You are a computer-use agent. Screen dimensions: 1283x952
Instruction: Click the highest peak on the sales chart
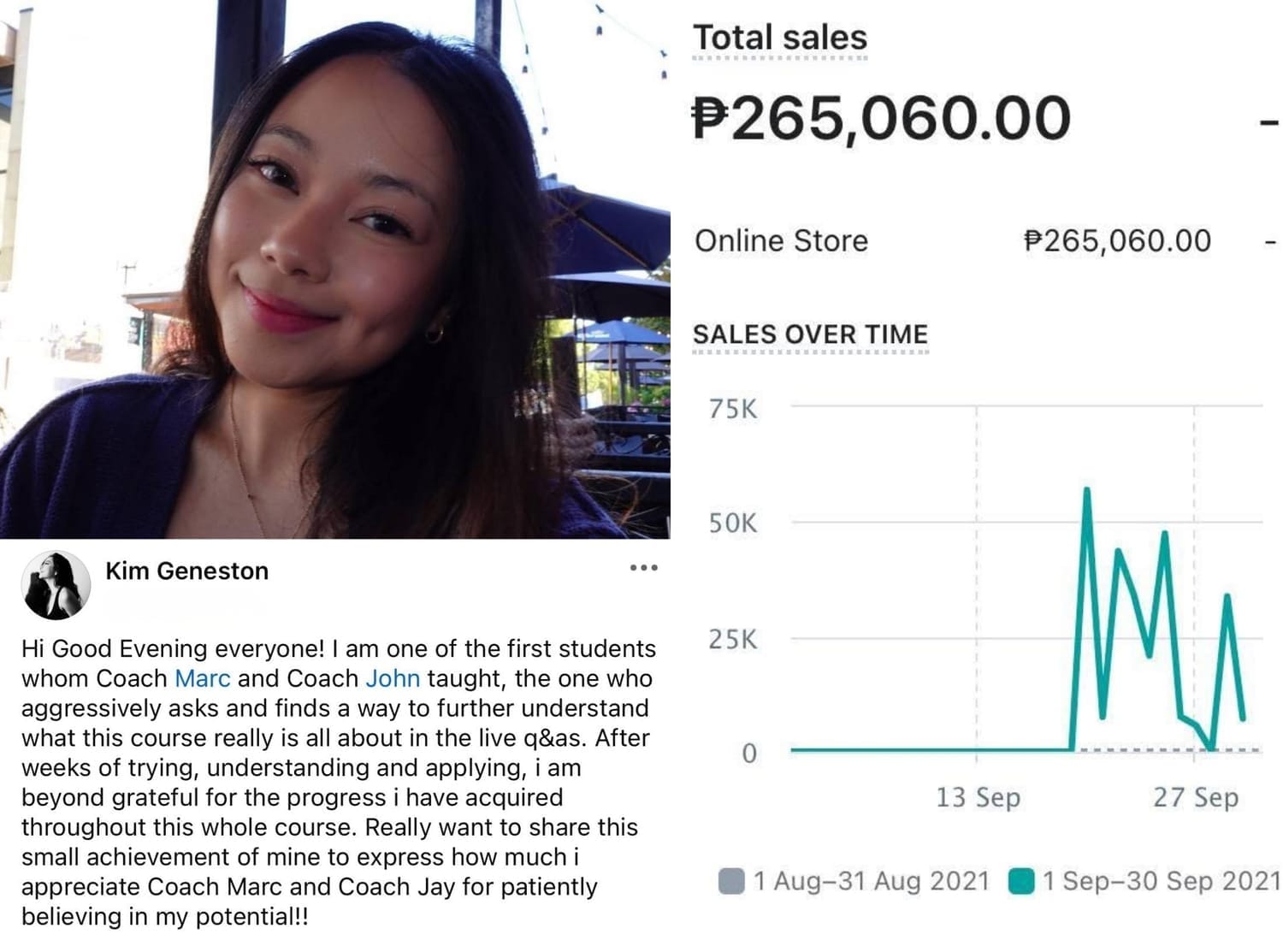click(x=1087, y=490)
